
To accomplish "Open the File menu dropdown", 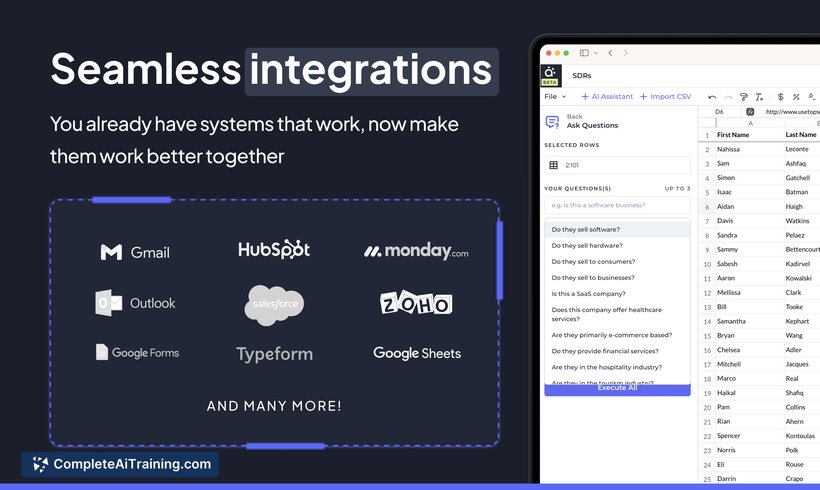I will coord(555,96).
